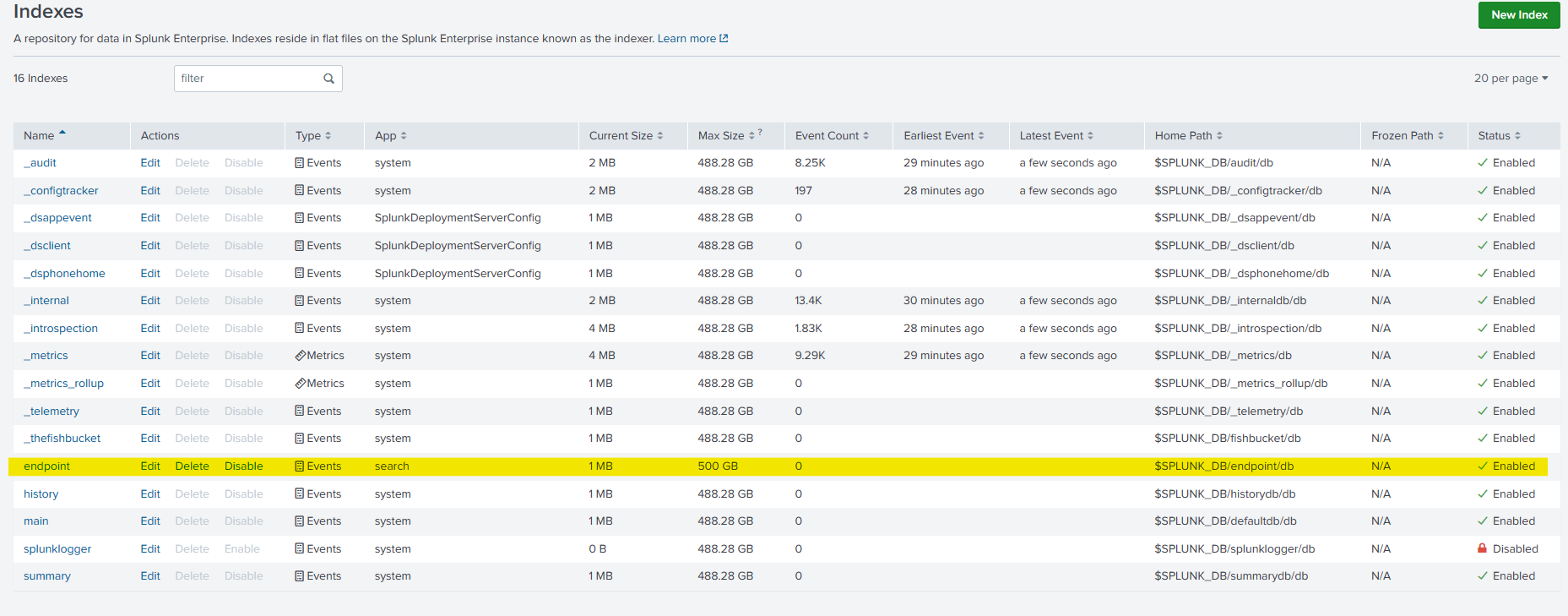Image resolution: width=1568 pixels, height=616 pixels.
Task: Click the 13.4K event count value
Action: (808, 301)
